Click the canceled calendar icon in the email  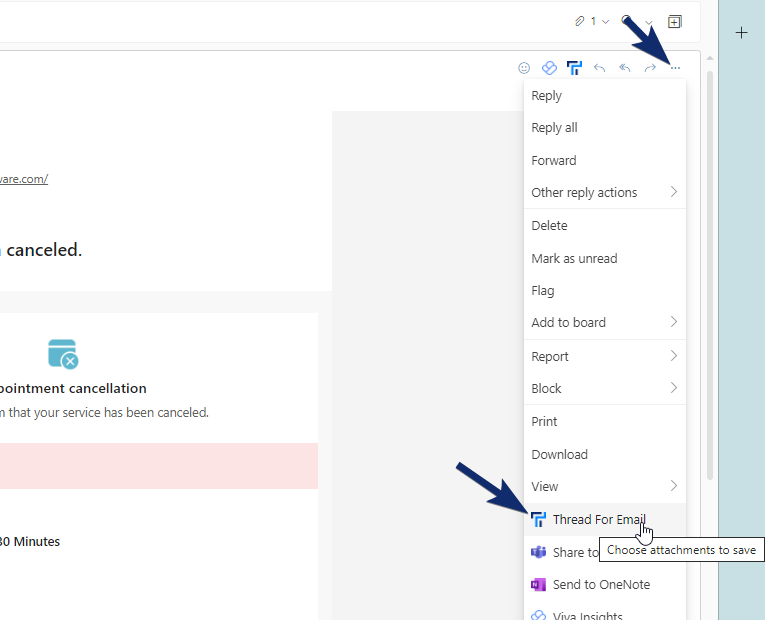(x=63, y=354)
